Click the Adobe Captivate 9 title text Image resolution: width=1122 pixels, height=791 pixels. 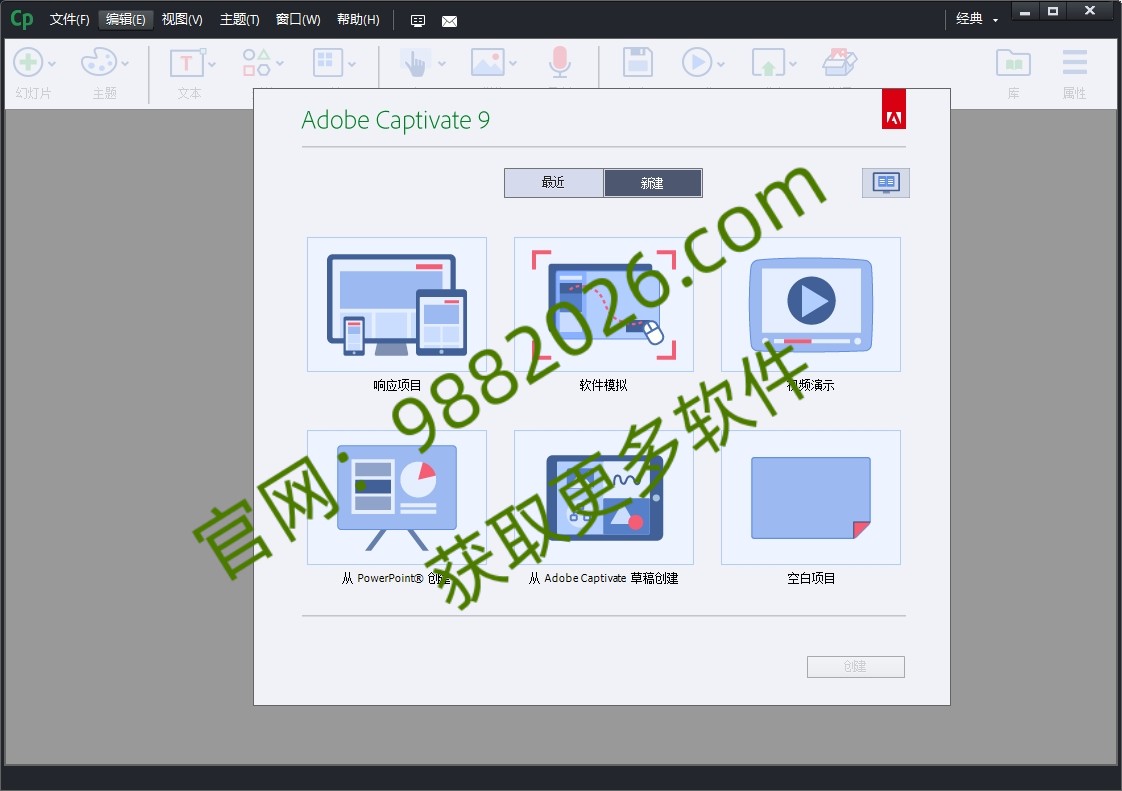pos(396,120)
